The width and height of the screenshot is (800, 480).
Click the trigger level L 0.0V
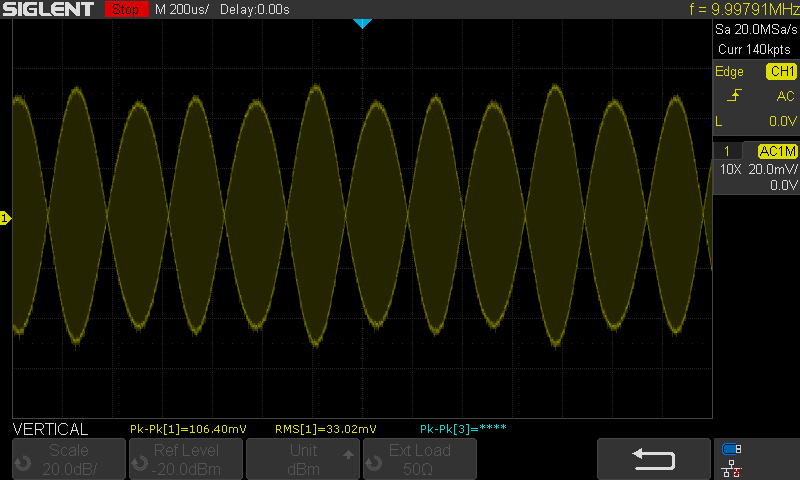click(756, 121)
